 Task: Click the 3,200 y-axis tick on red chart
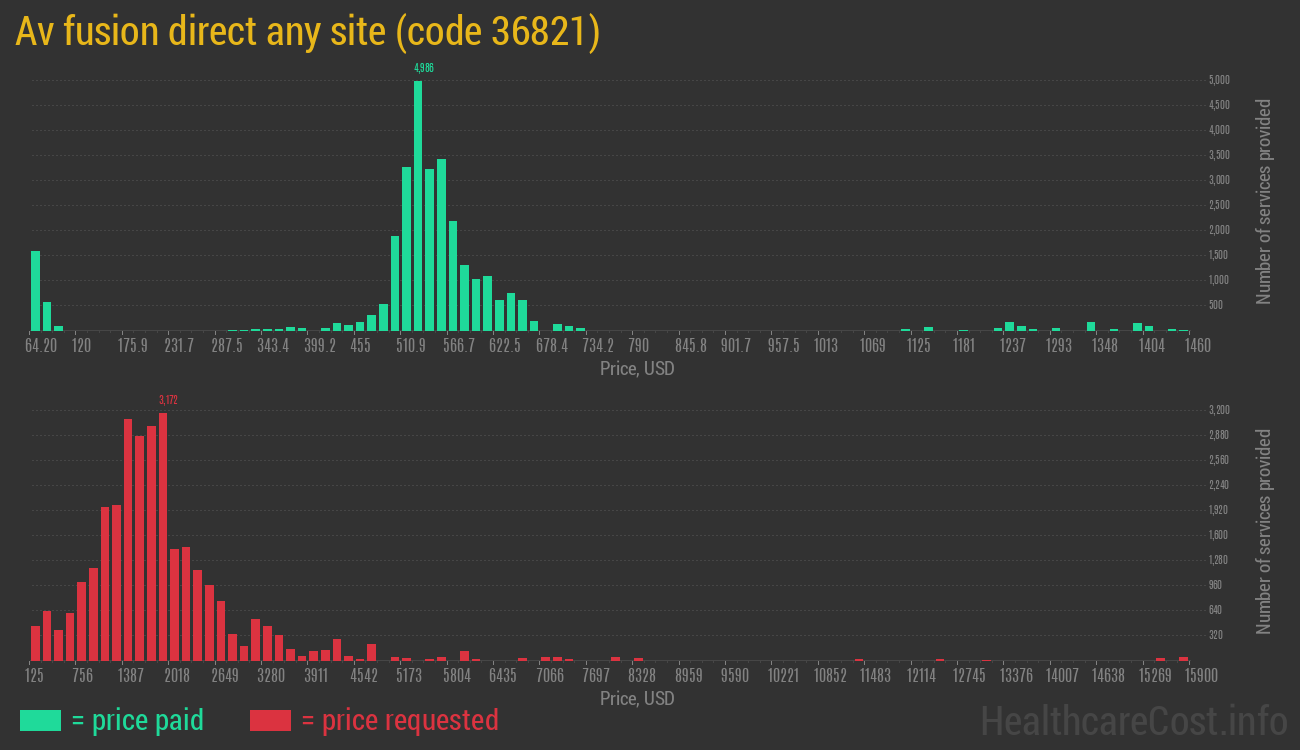1219,410
